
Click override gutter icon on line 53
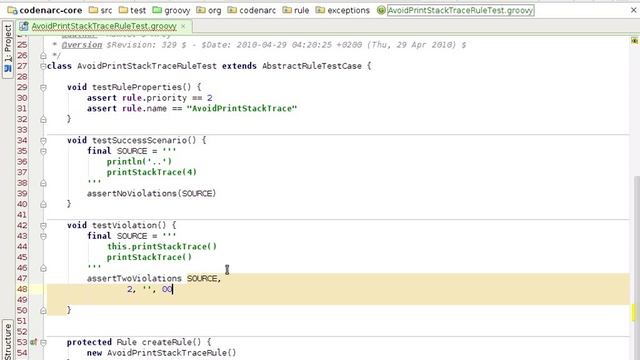click(33, 342)
